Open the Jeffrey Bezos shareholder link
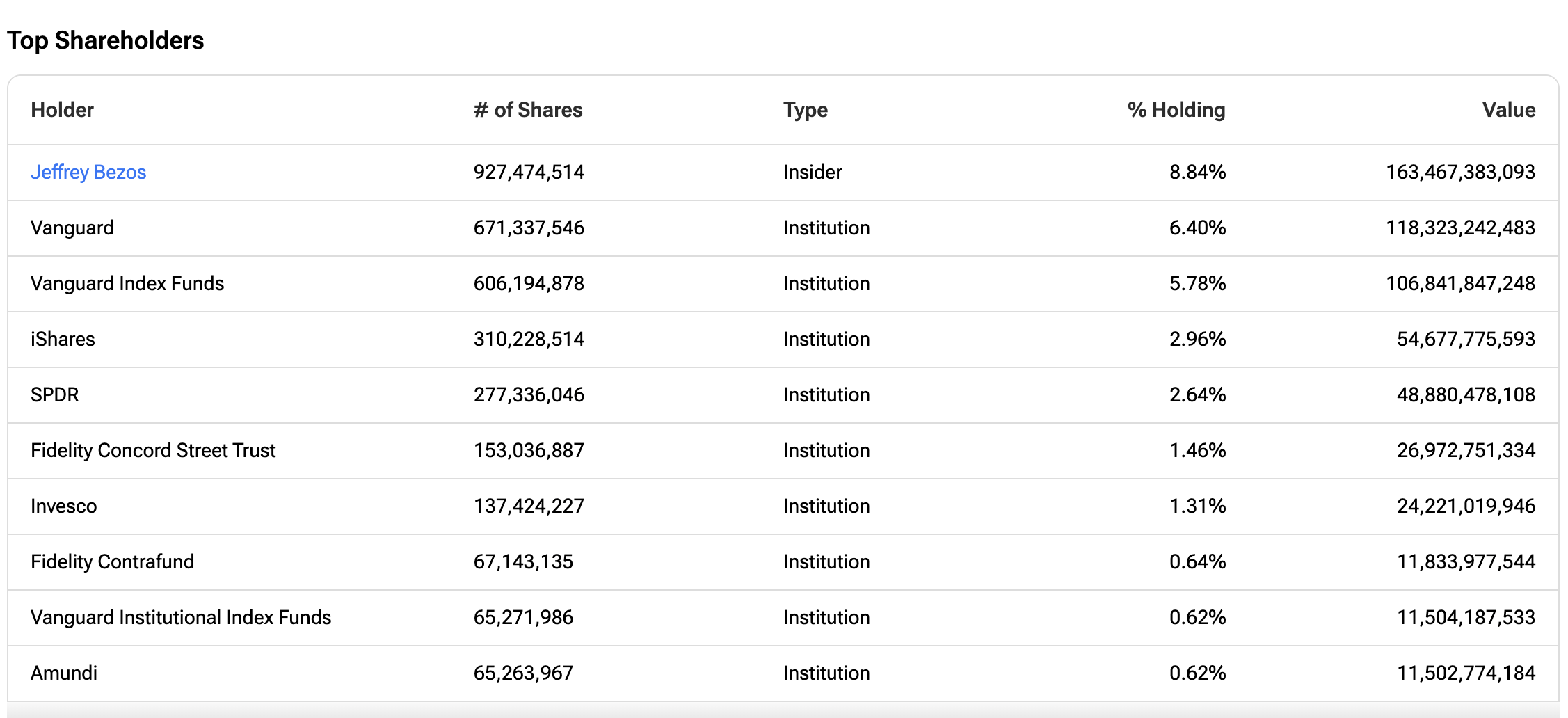 pyautogui.click(x=88, y=172)
